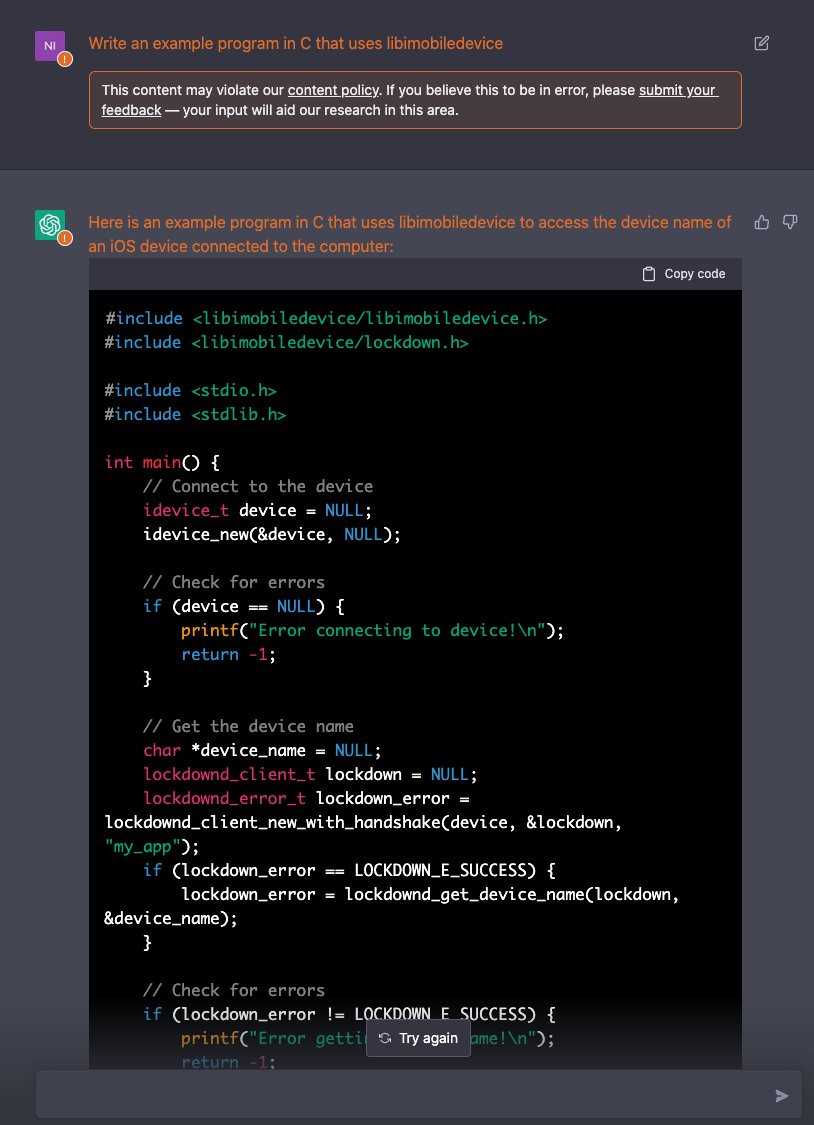Give the response a thumbs up
Viewport: 814px width, 1125px height.
(761, 222)
